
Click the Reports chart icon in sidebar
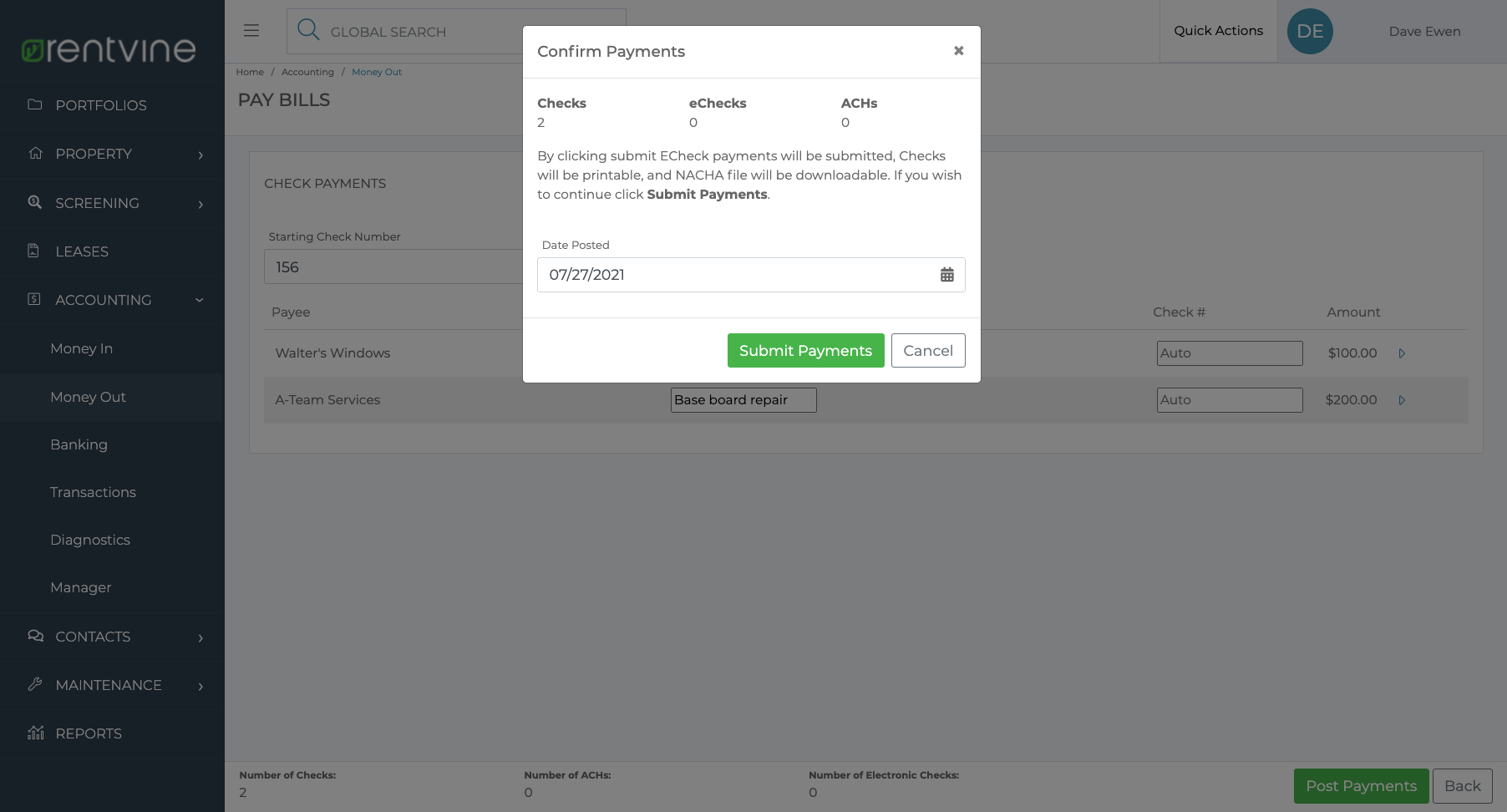(35, 733)
